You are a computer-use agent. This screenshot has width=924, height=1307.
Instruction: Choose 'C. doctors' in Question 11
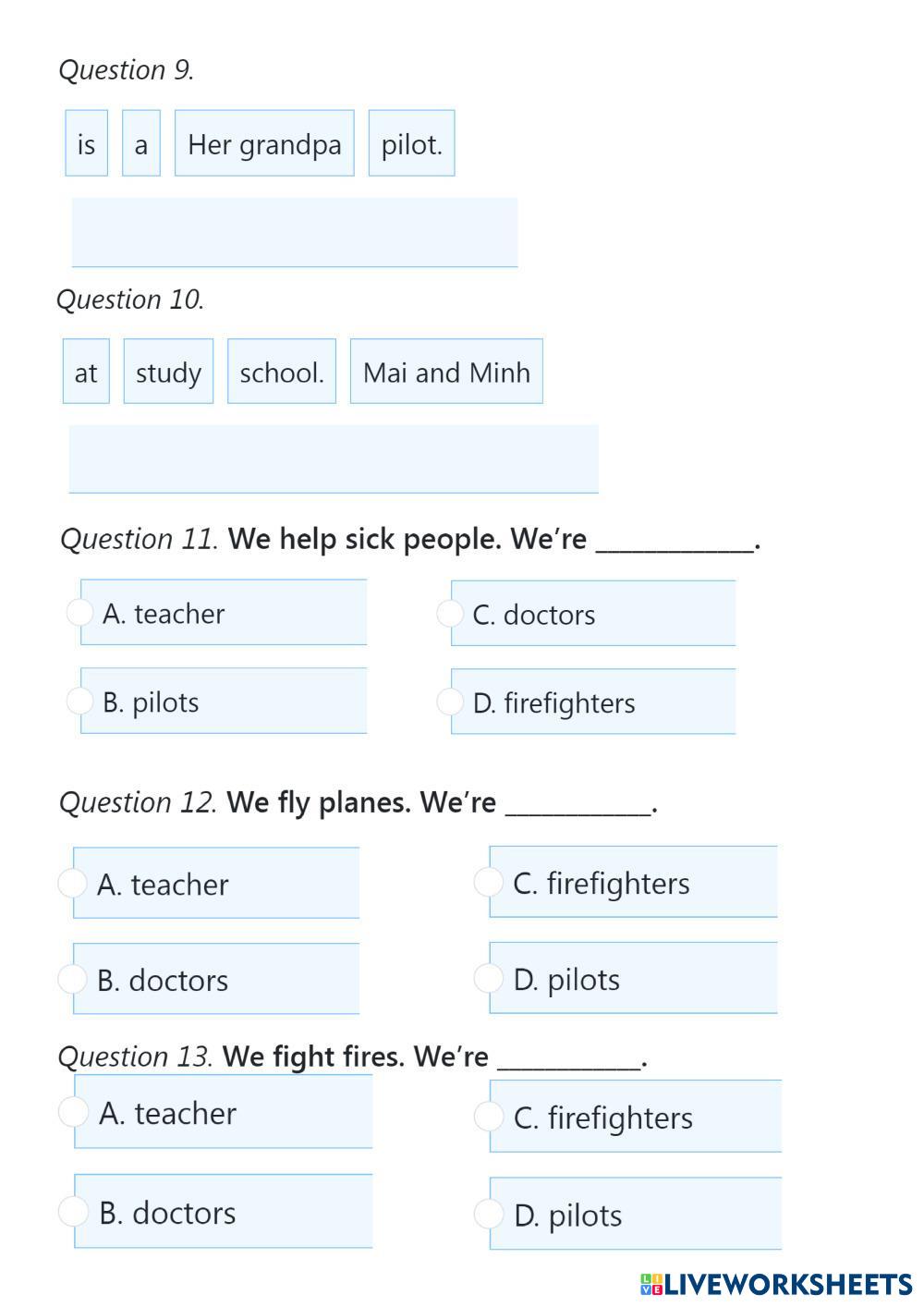450,613
